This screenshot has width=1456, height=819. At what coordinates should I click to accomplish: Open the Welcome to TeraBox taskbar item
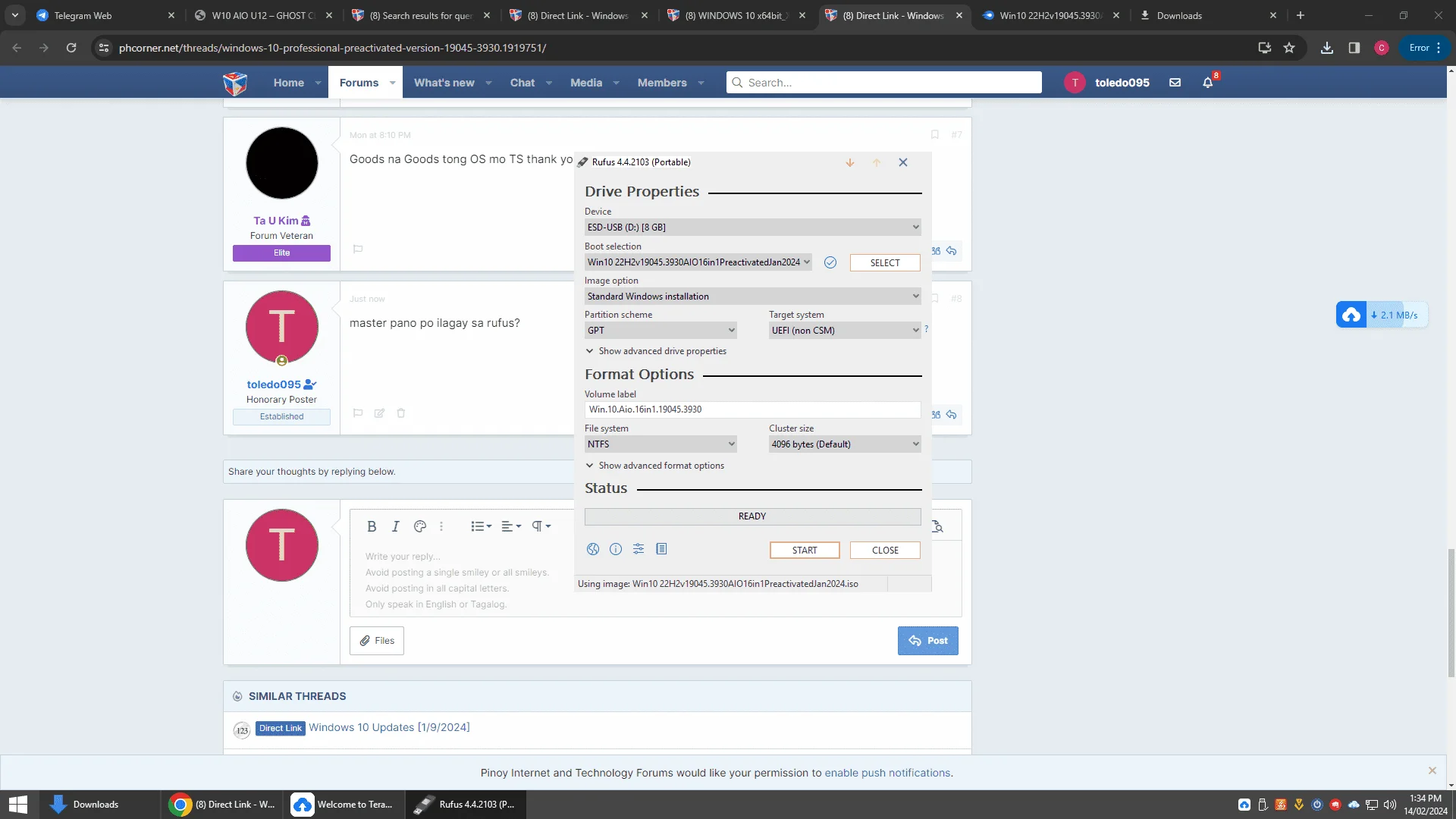[x=344, y=805]
